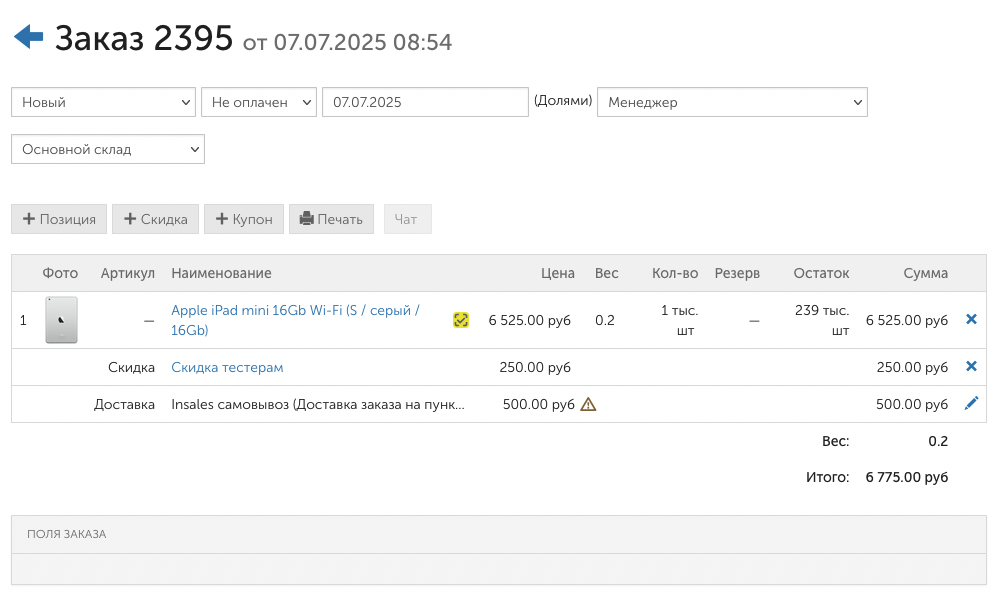The height and width of the screenshot is (598, 999).
Task: Click the iPad product thumbnail photo
Action: point(61,320)
